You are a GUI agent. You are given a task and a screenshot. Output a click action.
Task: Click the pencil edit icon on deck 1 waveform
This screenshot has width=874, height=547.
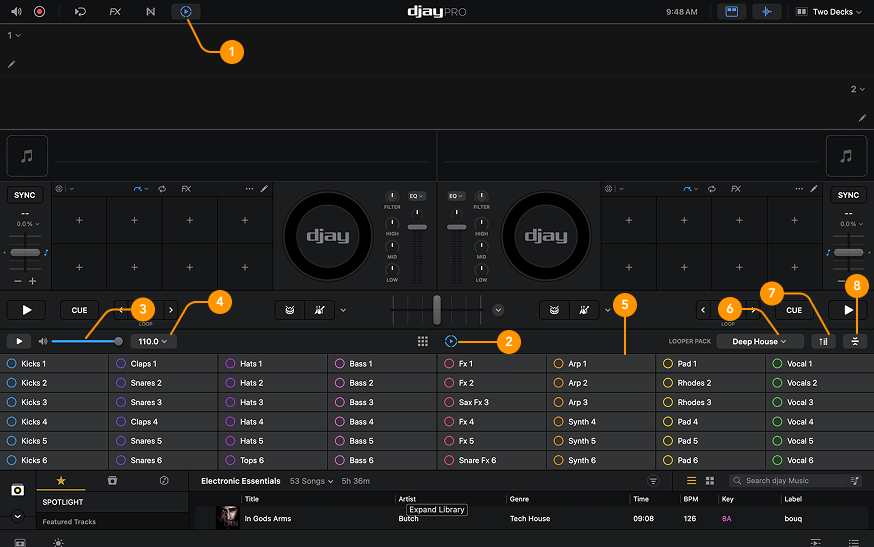click(11, 64)
